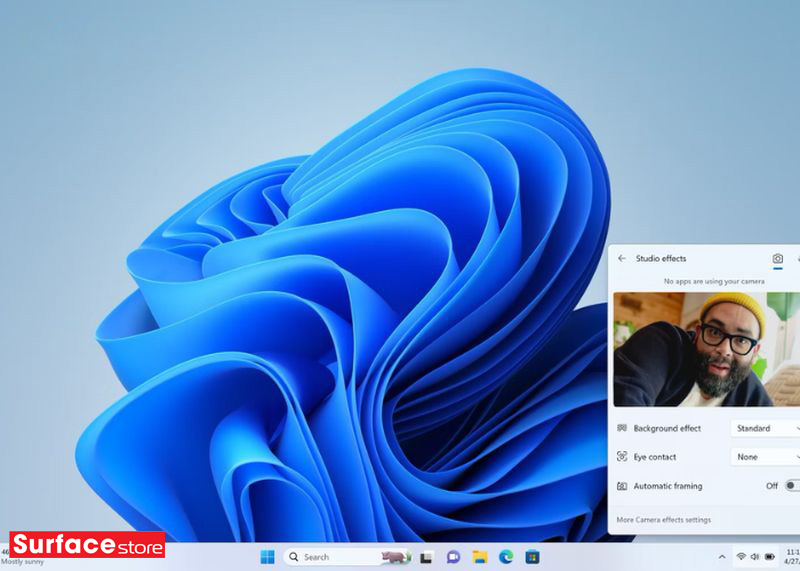Expand the hidden system tray icons chevron
Image resolution: width=800 pixels, height=571 pixels.
[722, 557]
